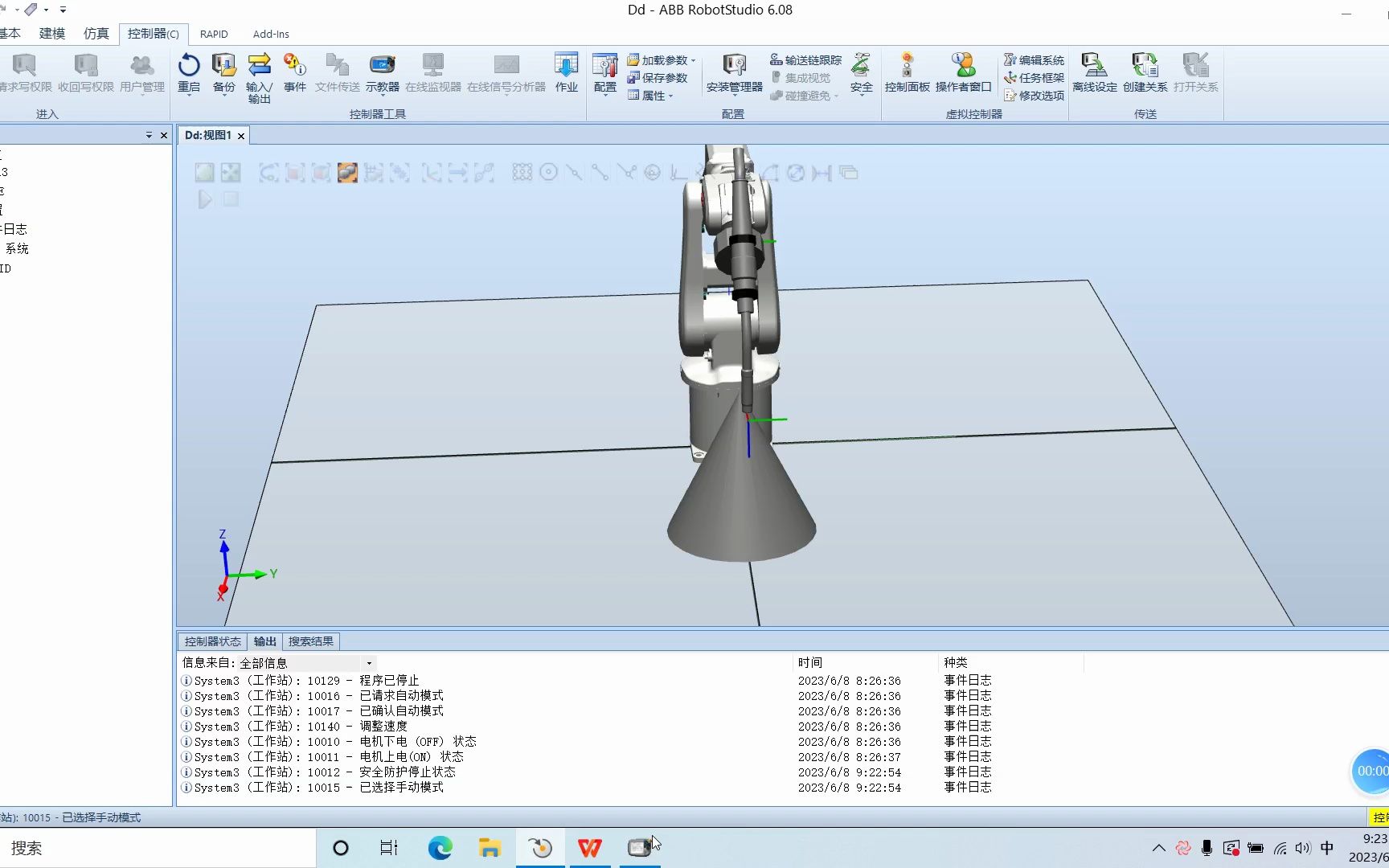Switch to the 基本 (Home) ribbon tab

pyautogui.click(x=10, y=34)
